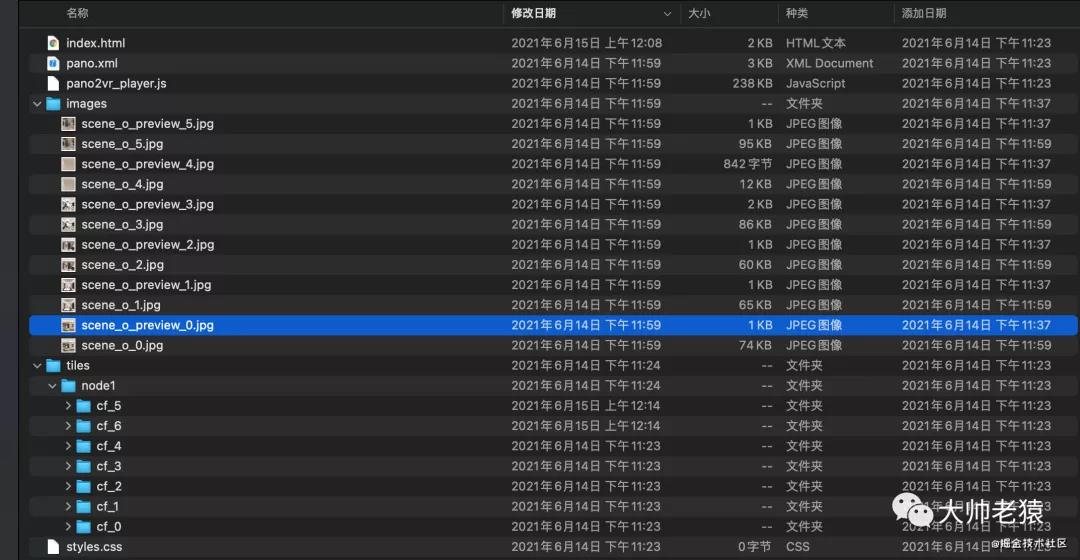Select the scene_o_preview_5.jpg thumbnail
This screenshot has height=560, width=1080.
68,124
